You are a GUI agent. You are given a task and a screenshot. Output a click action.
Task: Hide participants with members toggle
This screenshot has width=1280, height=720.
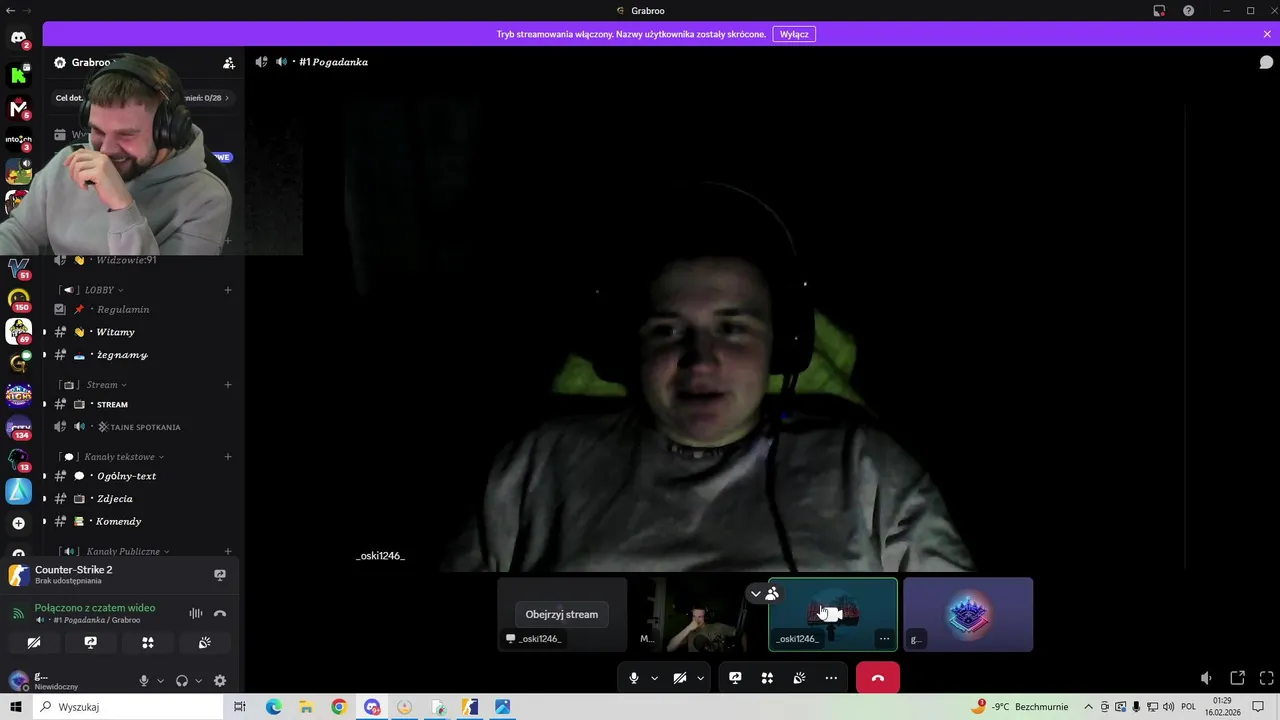[x=765, y=594]
